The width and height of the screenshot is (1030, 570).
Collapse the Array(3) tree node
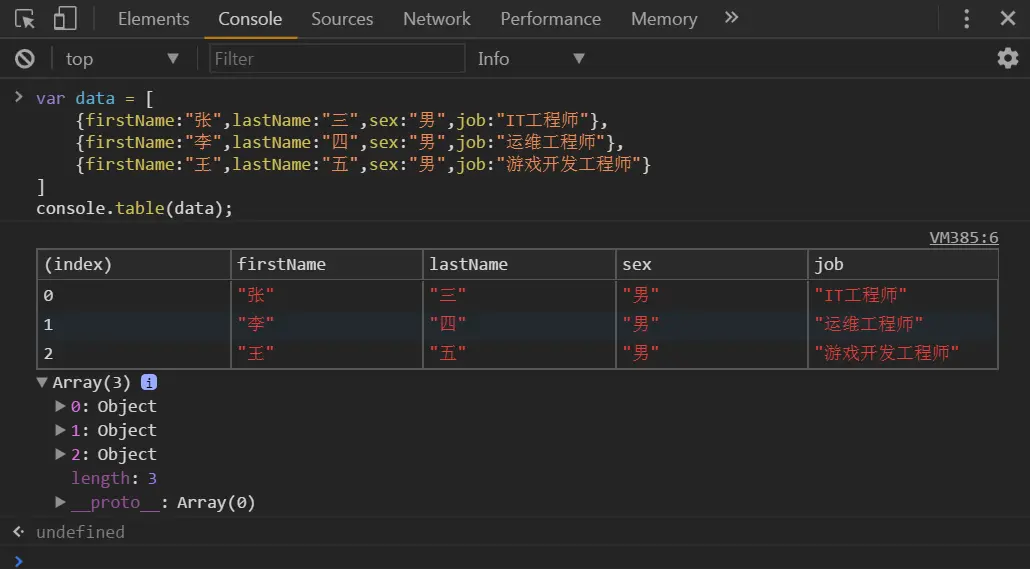point(43,382)
